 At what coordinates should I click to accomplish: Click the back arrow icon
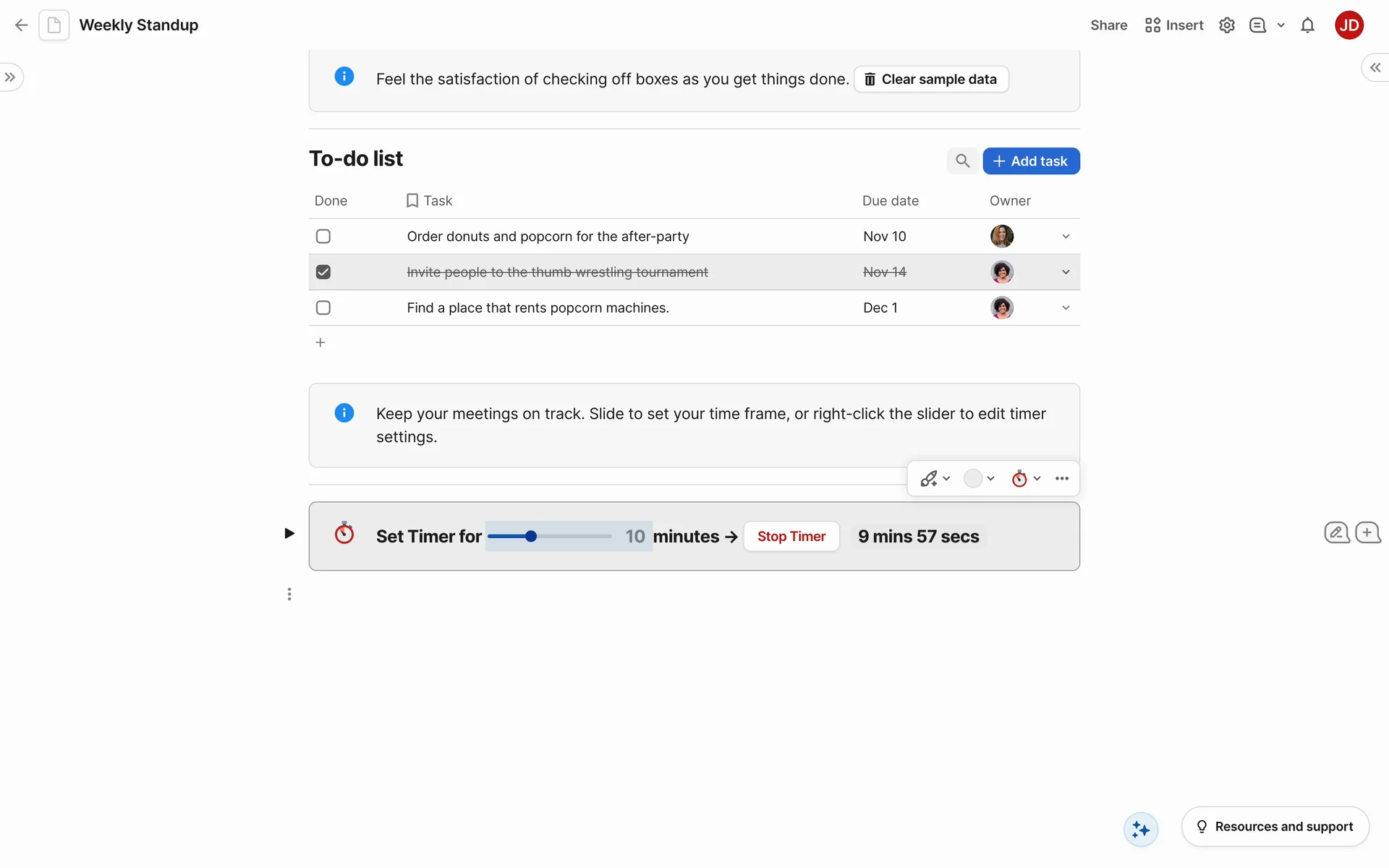click(x=21, y=25)
